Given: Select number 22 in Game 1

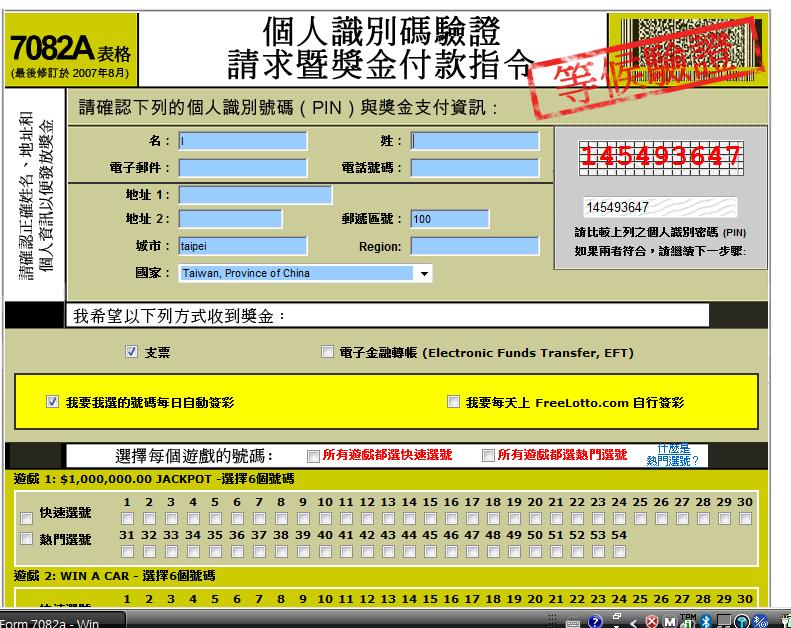Looking at the screenshot, I should coord(577,519).
